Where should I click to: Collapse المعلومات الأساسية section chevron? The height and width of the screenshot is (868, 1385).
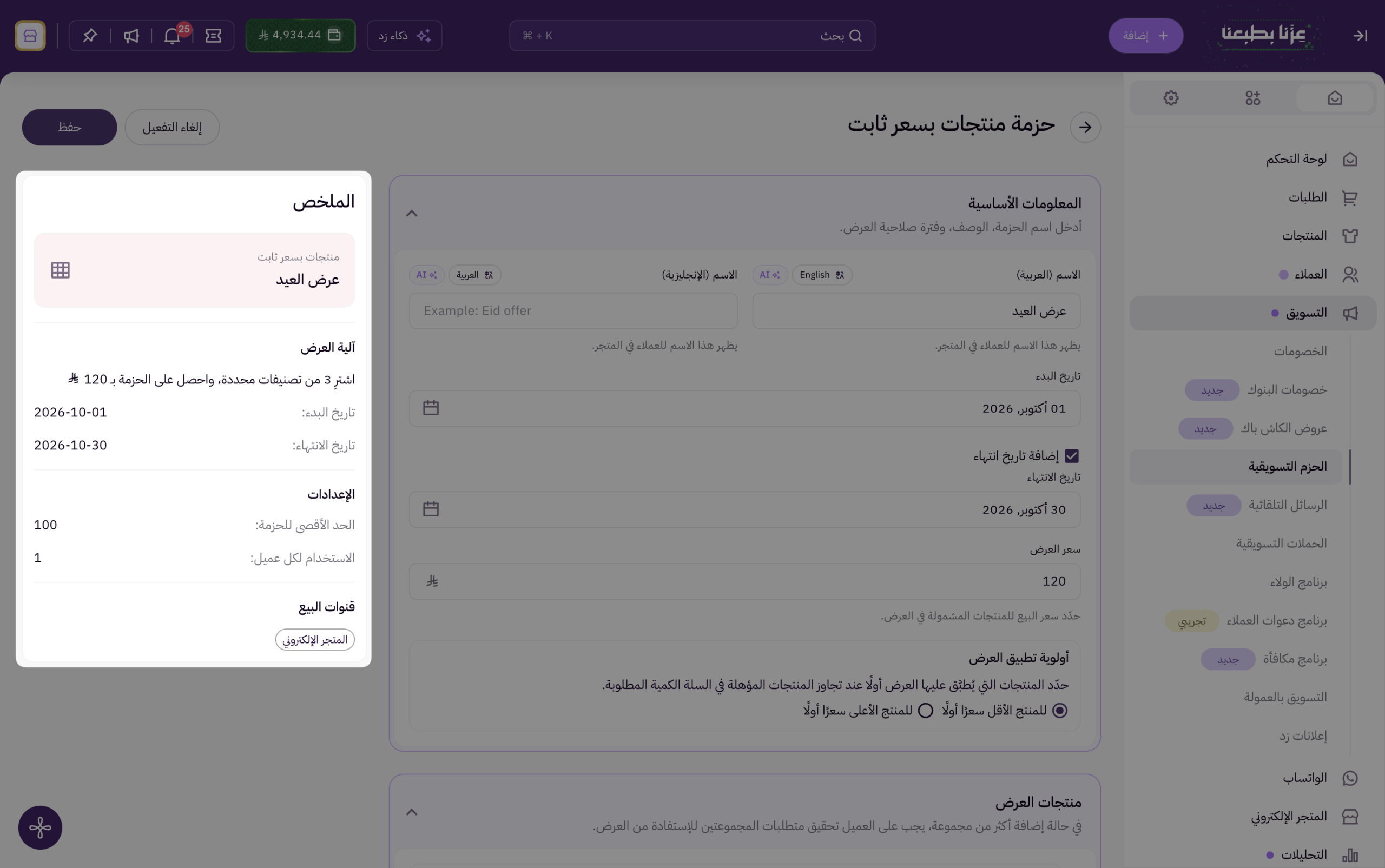(x=412, y=214)
